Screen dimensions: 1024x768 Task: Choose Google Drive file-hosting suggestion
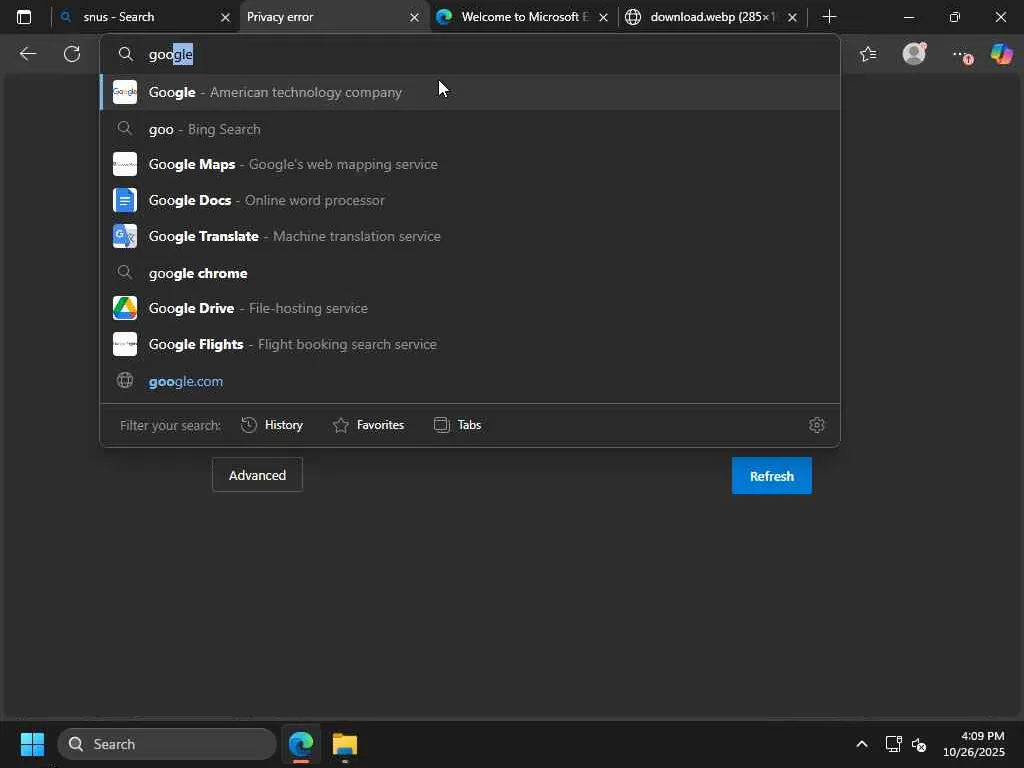pos(470,308)
